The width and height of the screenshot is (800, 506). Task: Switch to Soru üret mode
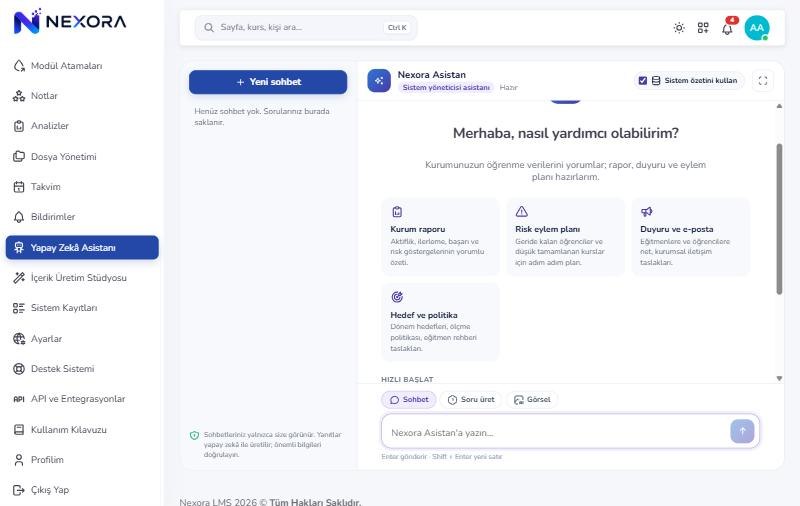coord(471,400)
